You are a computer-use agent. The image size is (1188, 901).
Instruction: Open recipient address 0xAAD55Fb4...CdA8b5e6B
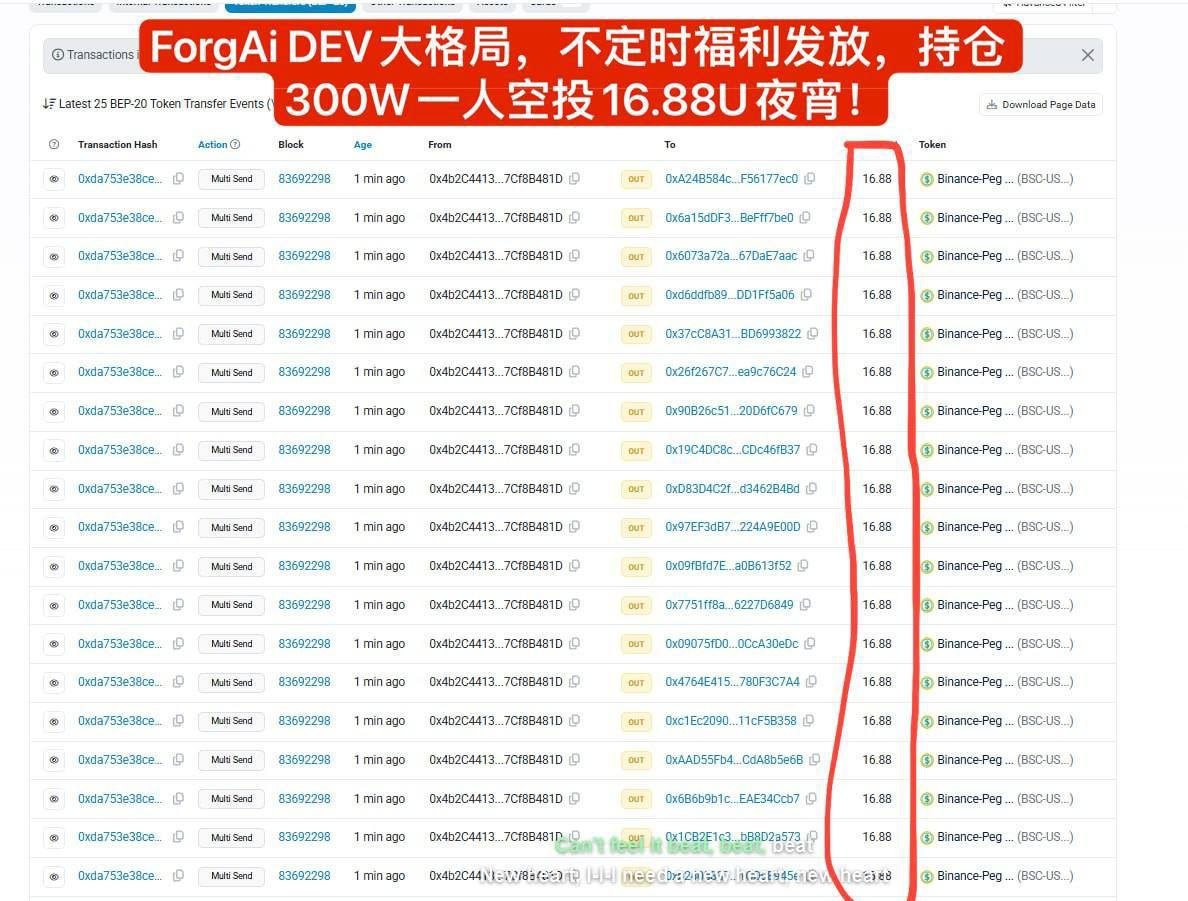point(734,759)
